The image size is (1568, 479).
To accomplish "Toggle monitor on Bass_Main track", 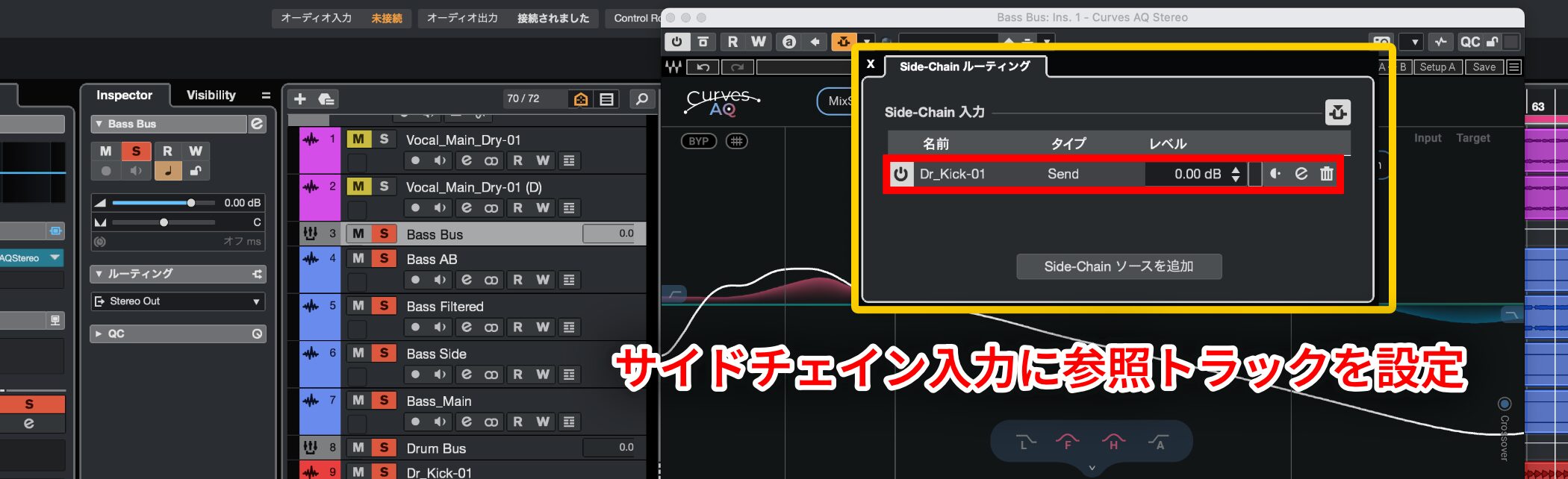I will click(x=441, y=422).
